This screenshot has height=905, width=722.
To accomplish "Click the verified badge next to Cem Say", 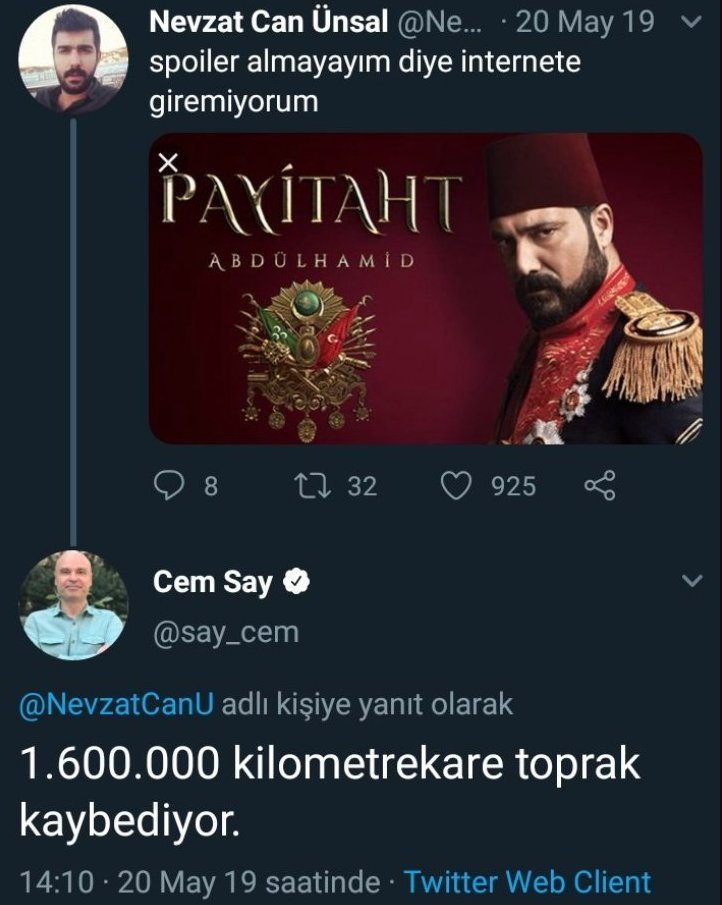I will (x=296, y=583).
